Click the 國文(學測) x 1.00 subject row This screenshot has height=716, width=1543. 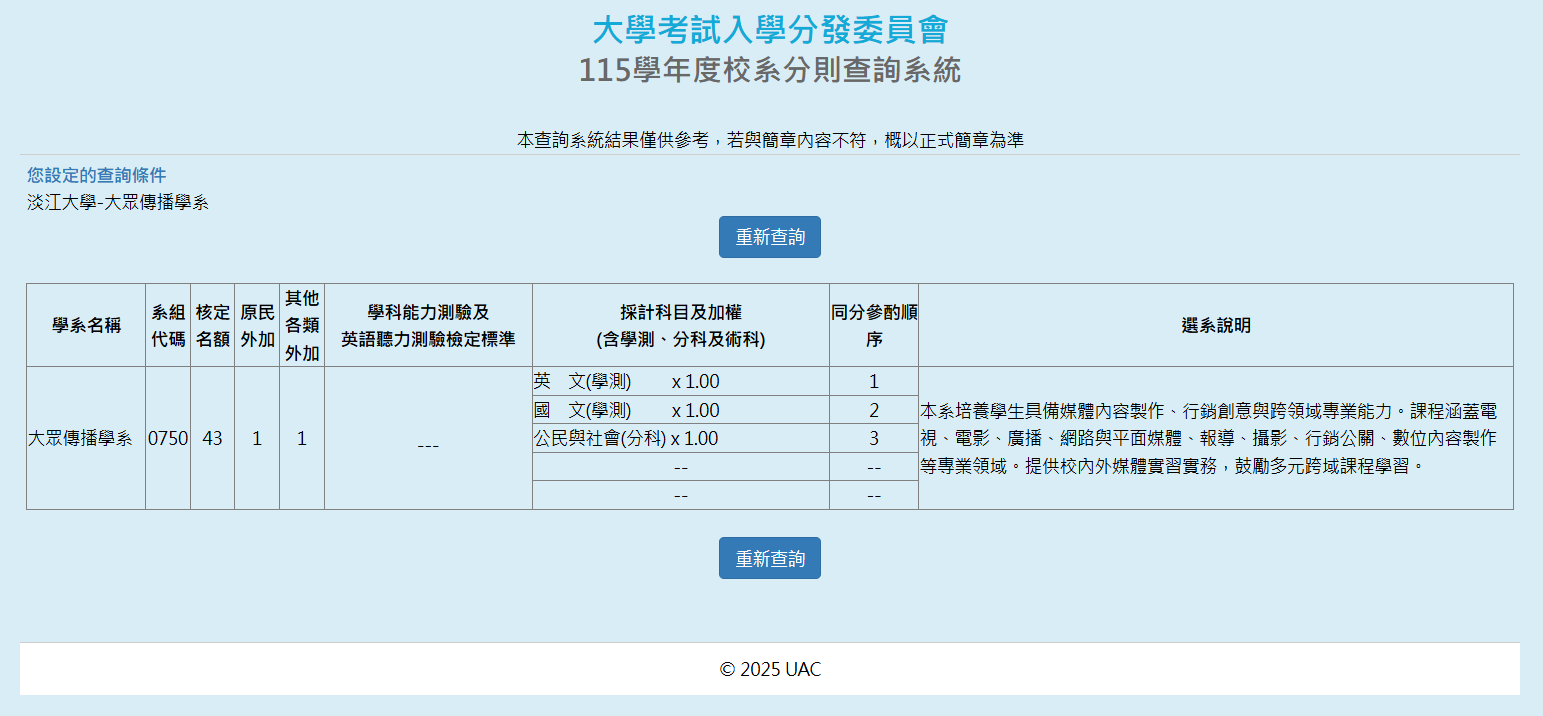coord(627,410)
